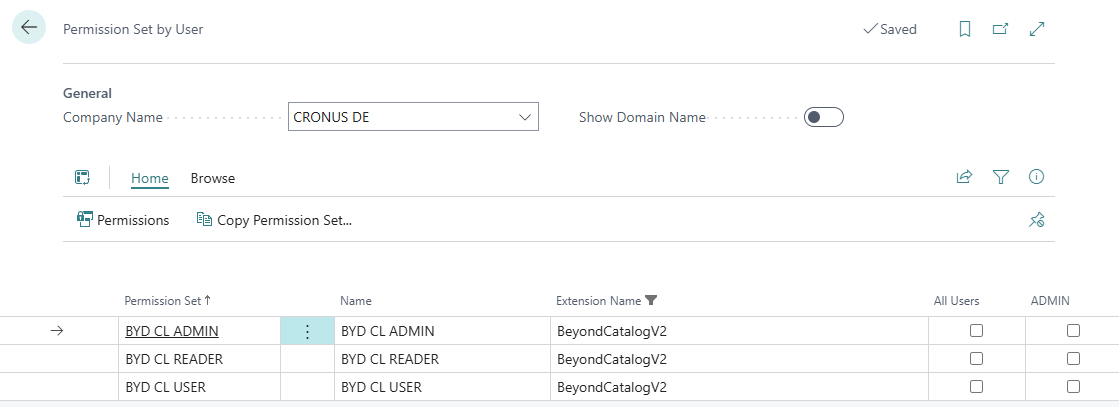The height and width of the screenshot is (407, 1119).
Task: Select the BYD CL READER permission set cell
Action: (199, 359)
